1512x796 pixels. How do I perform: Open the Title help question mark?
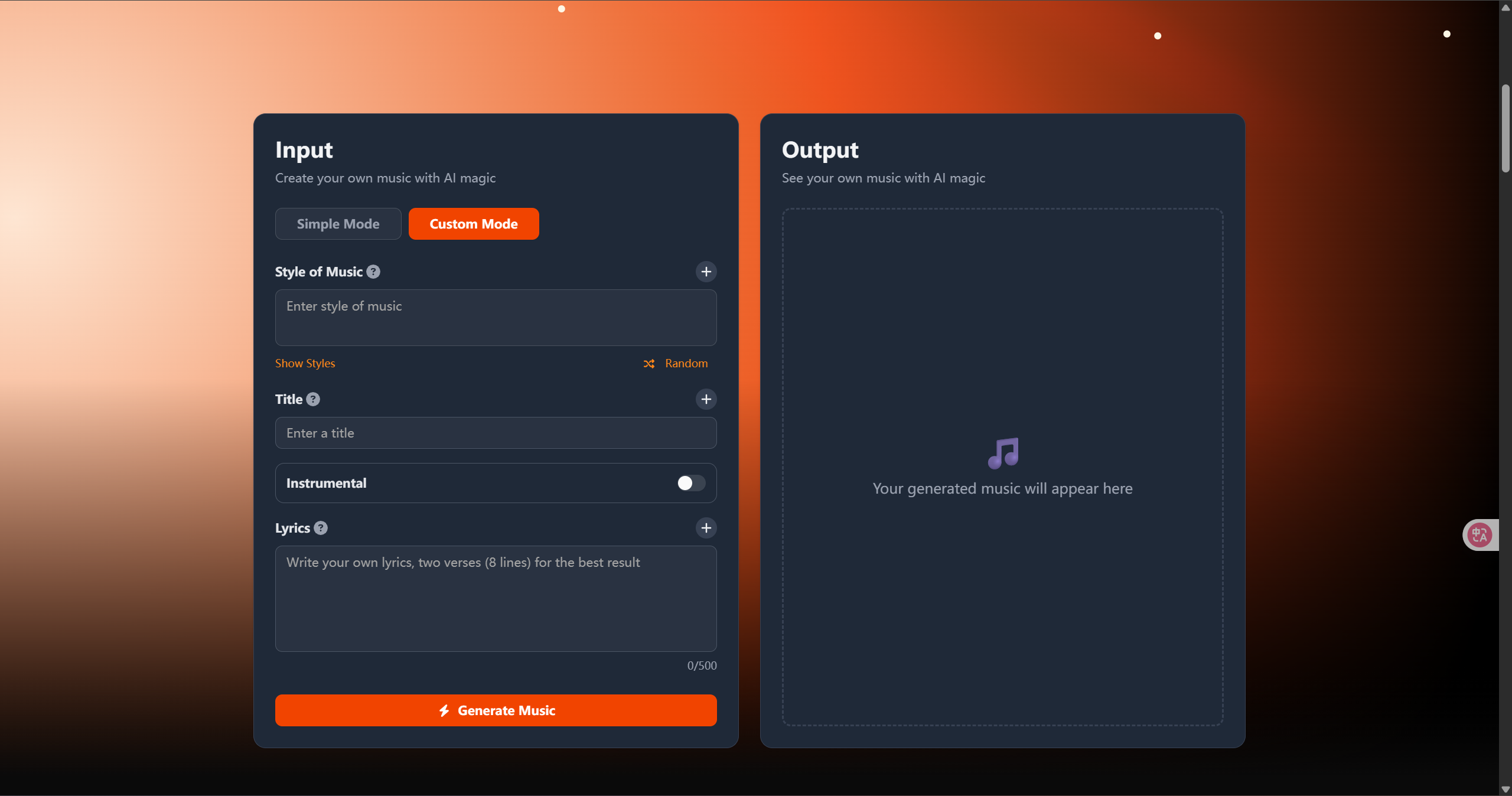coord(313,399)
